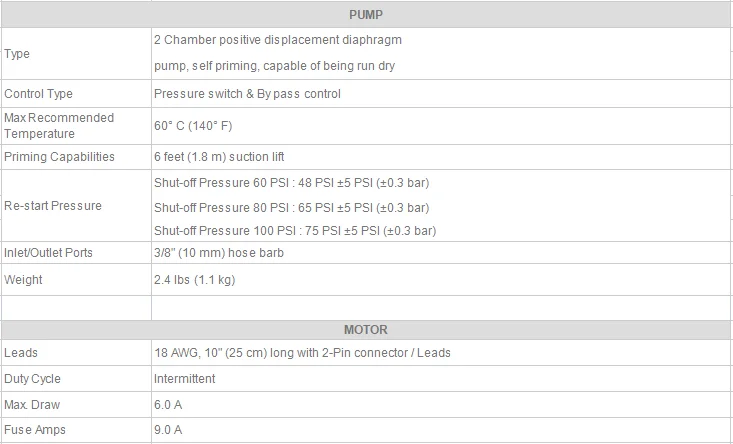Select the 60° C (140° F) value
This screenshot has height=444, width=733.
click(193, 126)
